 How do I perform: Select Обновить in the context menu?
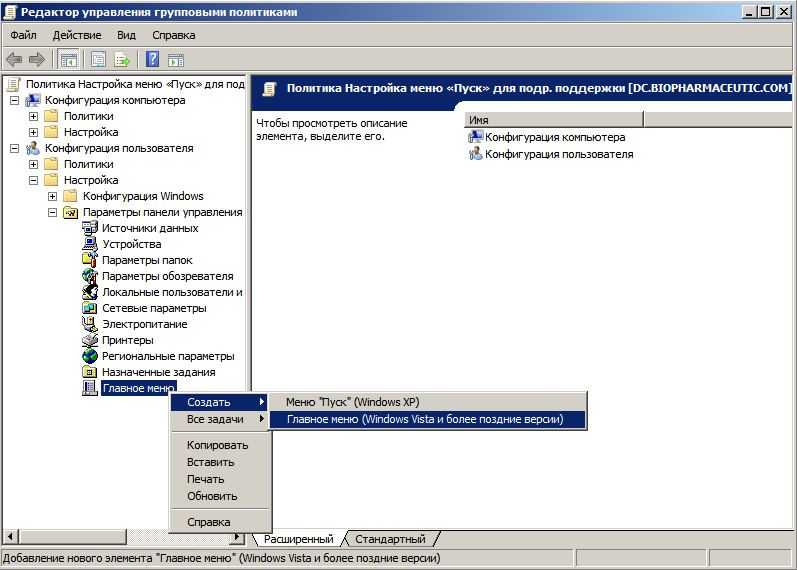[x=219, y=496]
